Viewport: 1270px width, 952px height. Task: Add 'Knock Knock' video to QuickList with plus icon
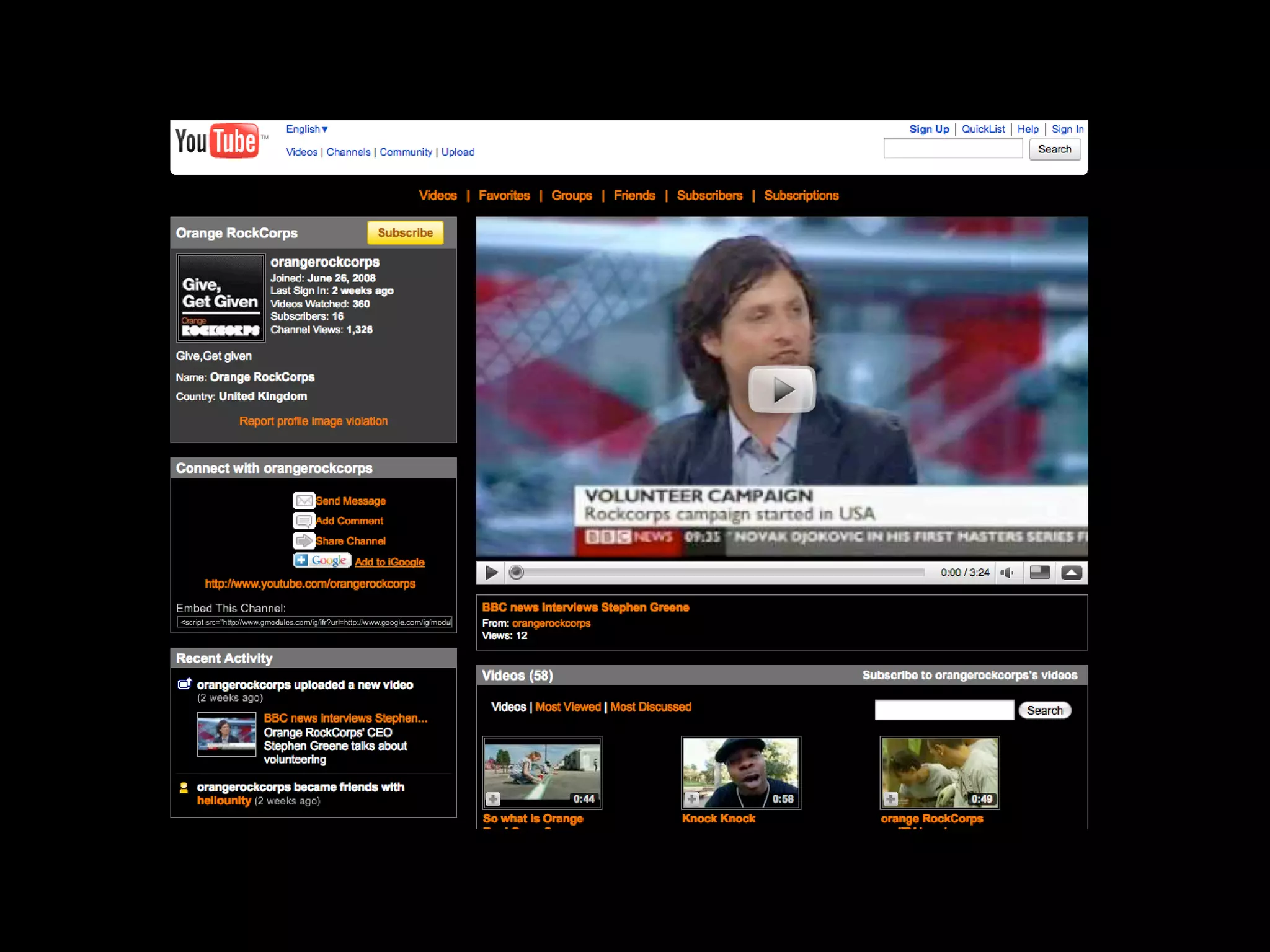click(x=692, y=799)
